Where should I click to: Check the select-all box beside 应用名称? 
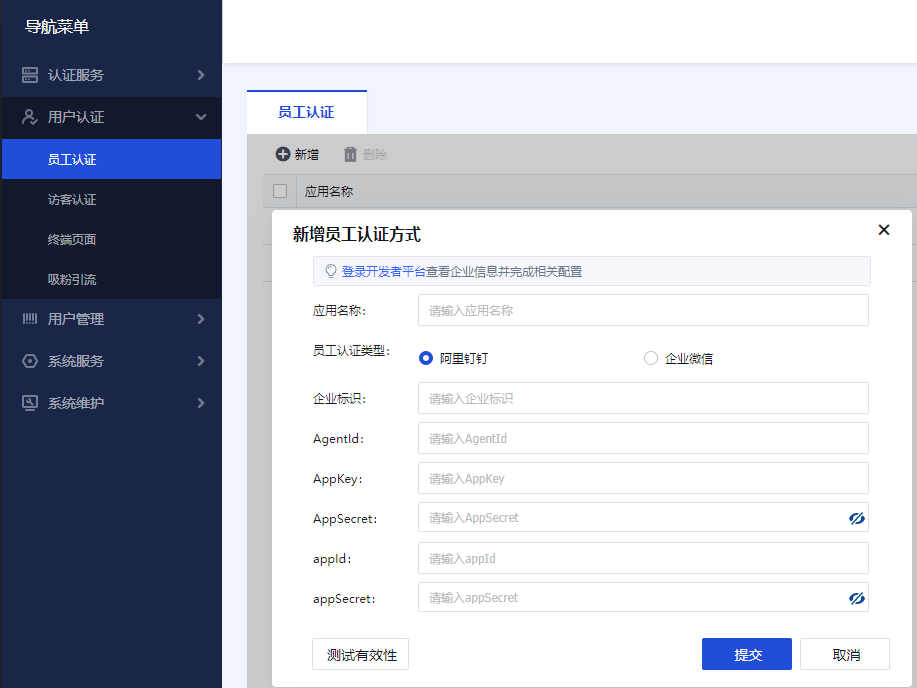click(280, 191)
